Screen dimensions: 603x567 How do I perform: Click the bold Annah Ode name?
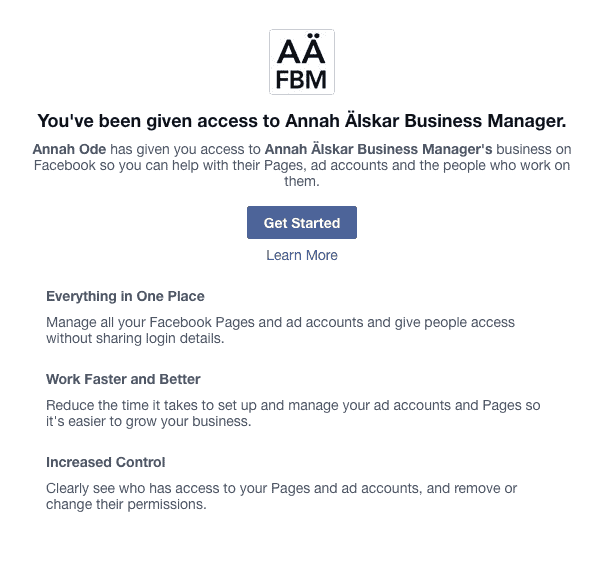tap(65, 149)
